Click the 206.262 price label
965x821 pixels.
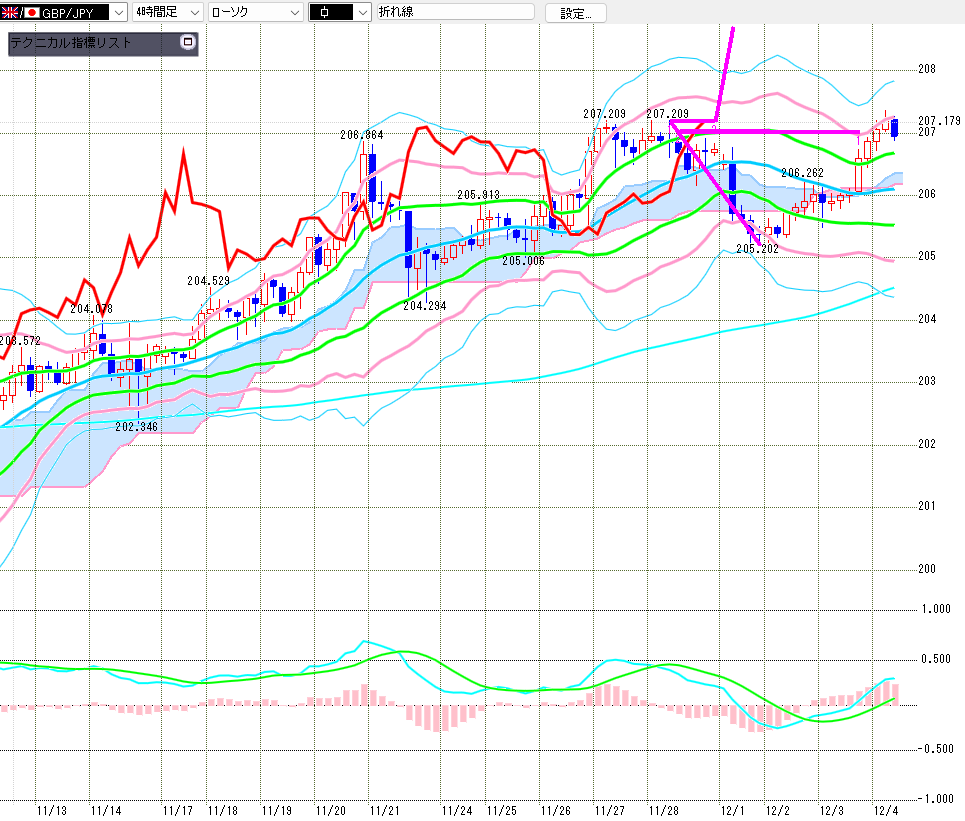pos(802,173)
